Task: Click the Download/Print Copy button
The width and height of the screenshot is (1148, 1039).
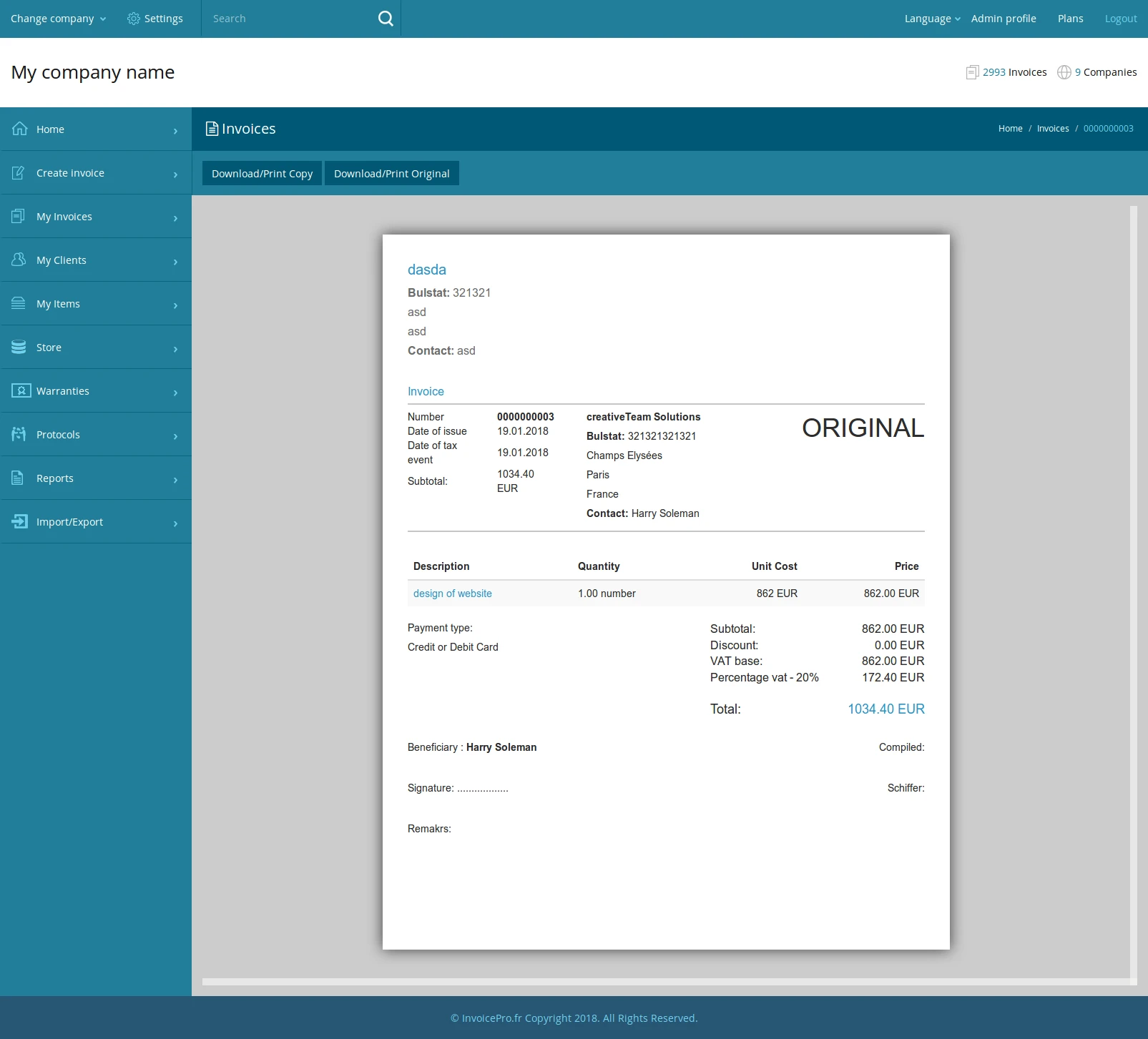Action: (262, 173)
